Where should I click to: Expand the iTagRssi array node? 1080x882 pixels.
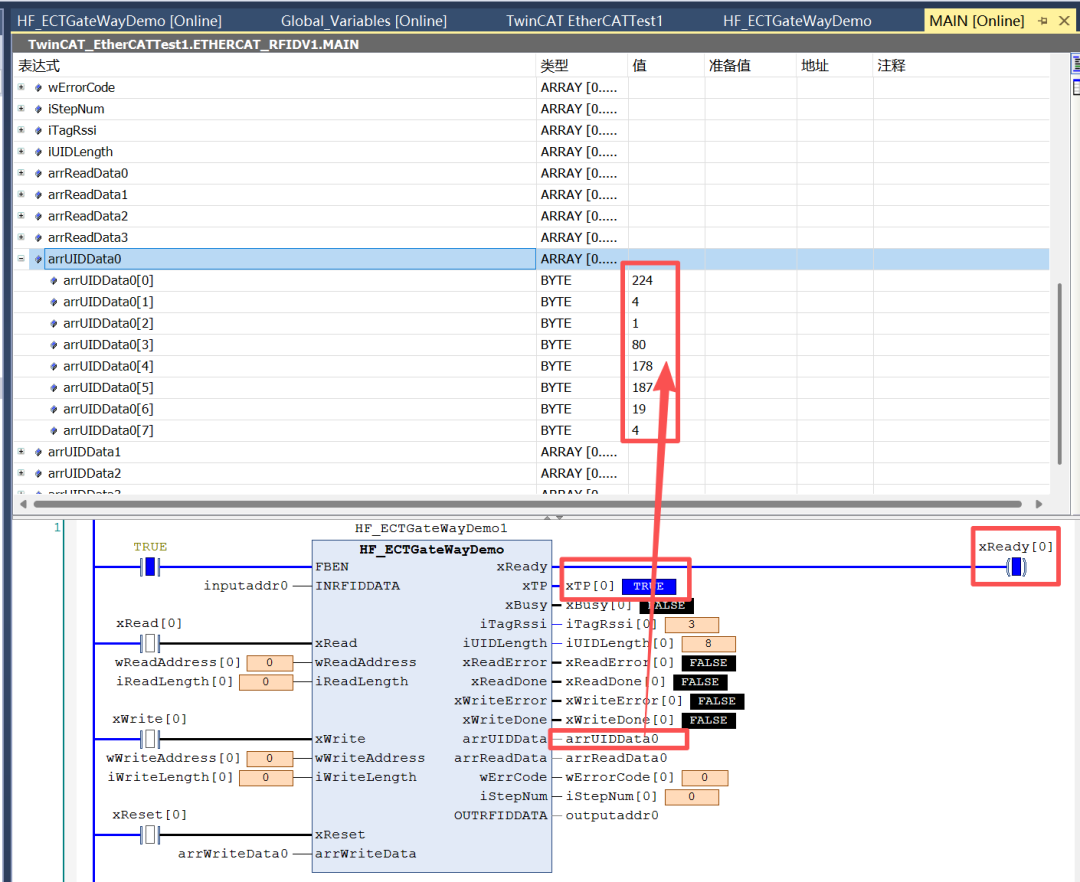(21, 131)
